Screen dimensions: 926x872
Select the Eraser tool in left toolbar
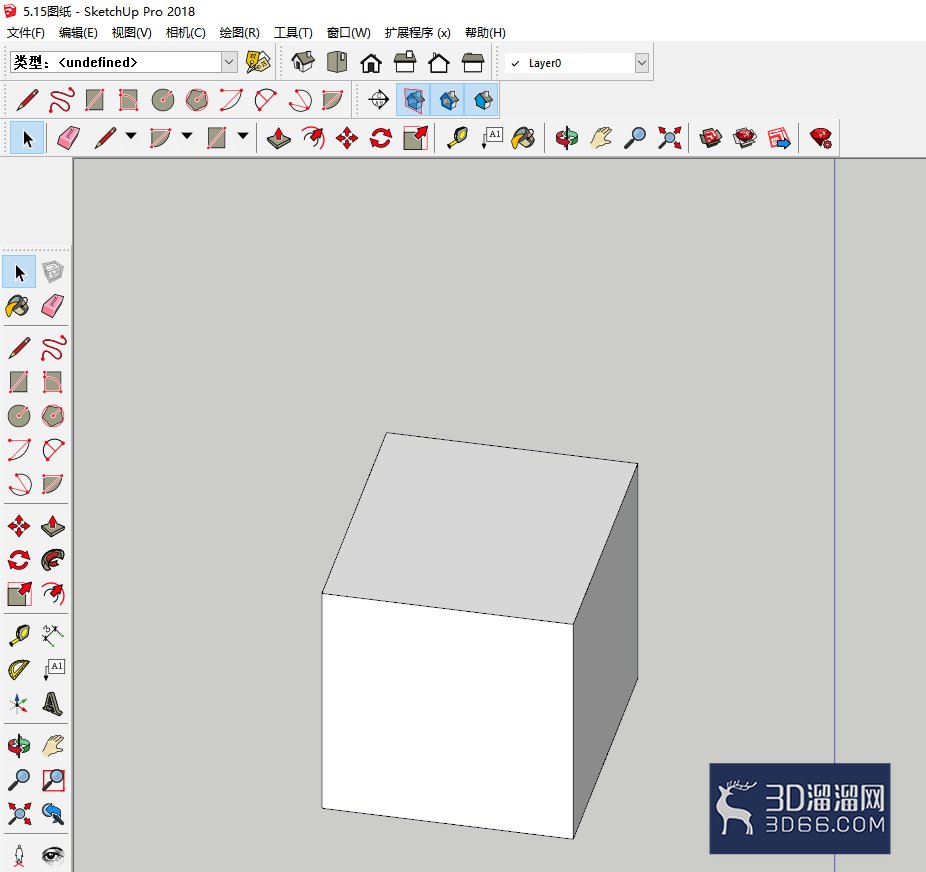(53, 306)
